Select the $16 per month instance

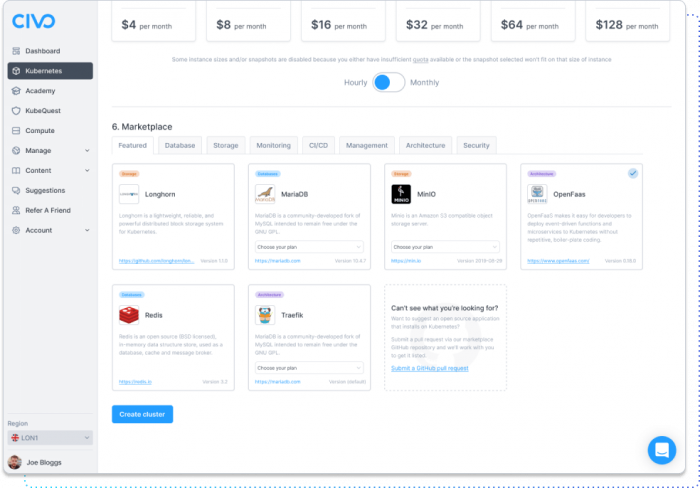click(x=343, y=21)
